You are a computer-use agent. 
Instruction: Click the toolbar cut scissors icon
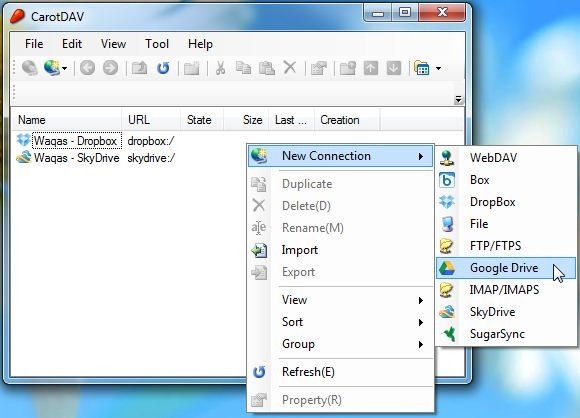pyautogui.click(x=220, y=68)
